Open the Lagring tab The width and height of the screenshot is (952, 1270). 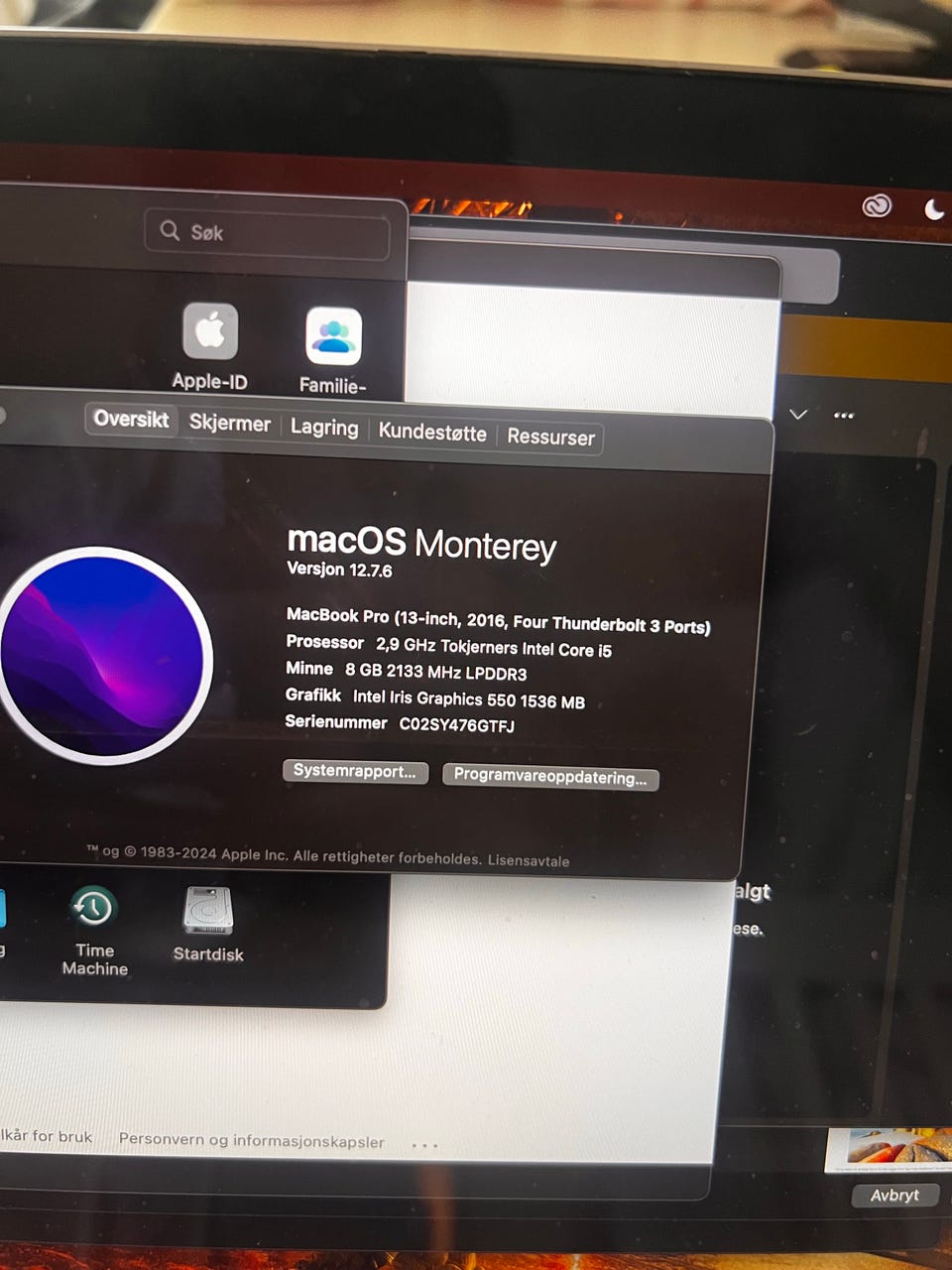[x=324, y=428]
